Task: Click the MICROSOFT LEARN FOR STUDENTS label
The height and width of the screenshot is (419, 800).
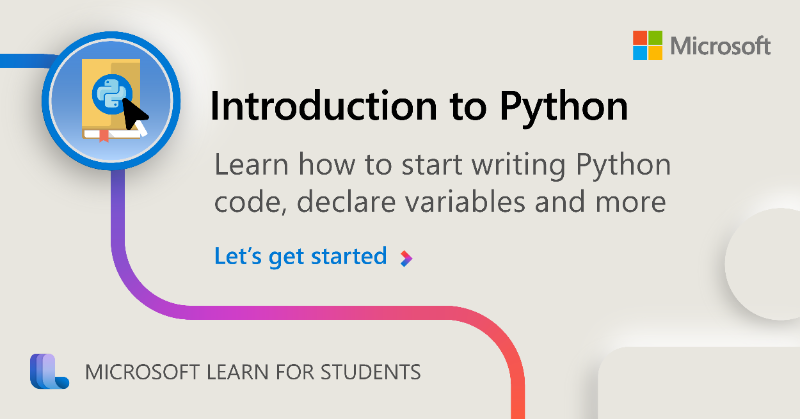Action: [x=253, y=372]
